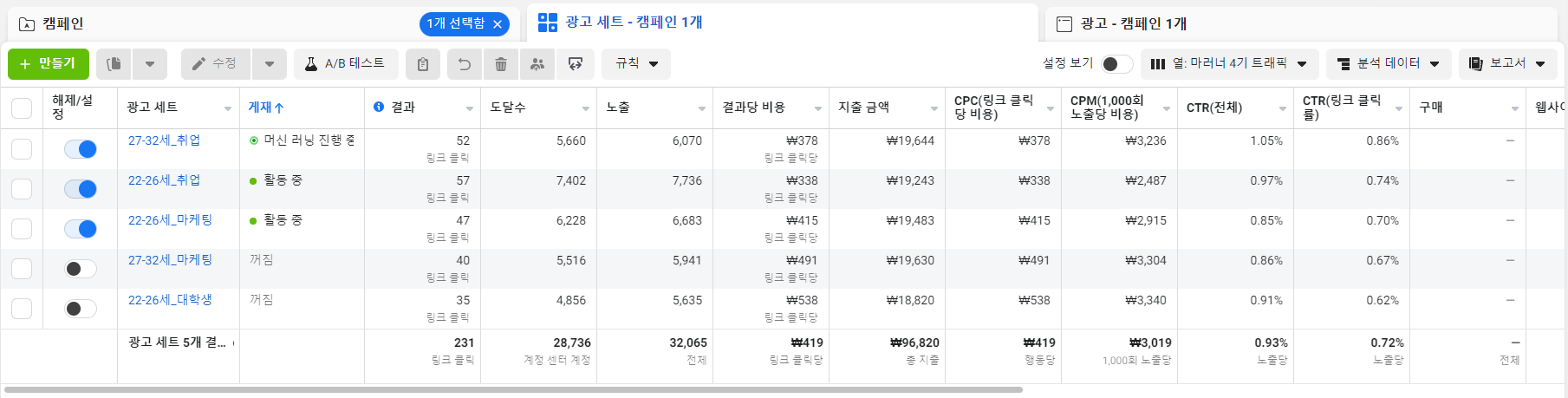The image size is (1568, 398).
Task: Enable the 27-32세_마케팅 ad set toggle
Action: (x=81, y=269)
